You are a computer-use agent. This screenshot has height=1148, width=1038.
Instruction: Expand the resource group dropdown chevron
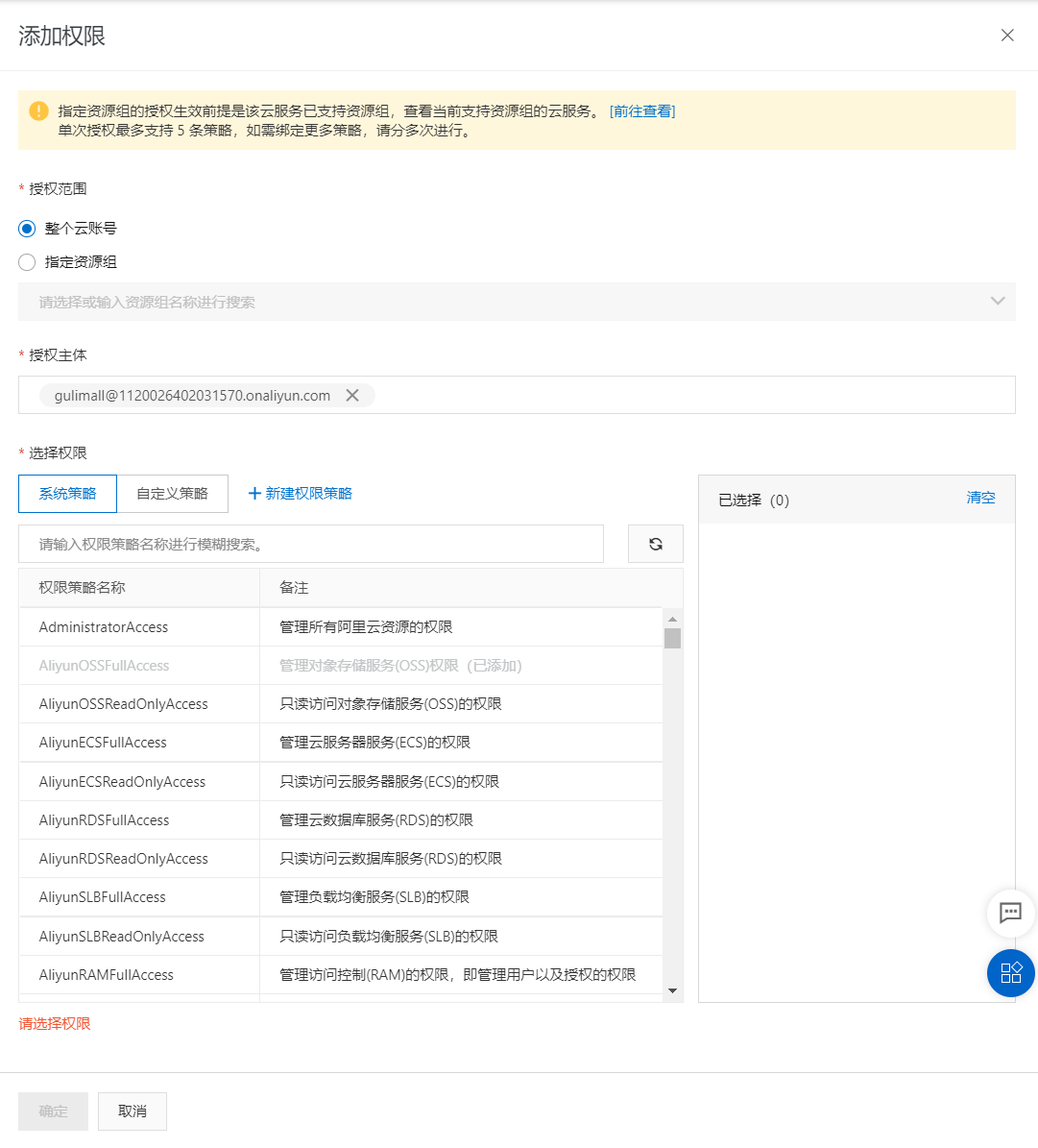coord(997,301)
